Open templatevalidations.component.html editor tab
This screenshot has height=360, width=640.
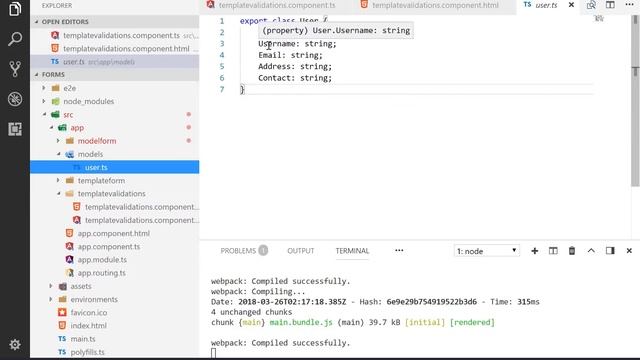429,5
